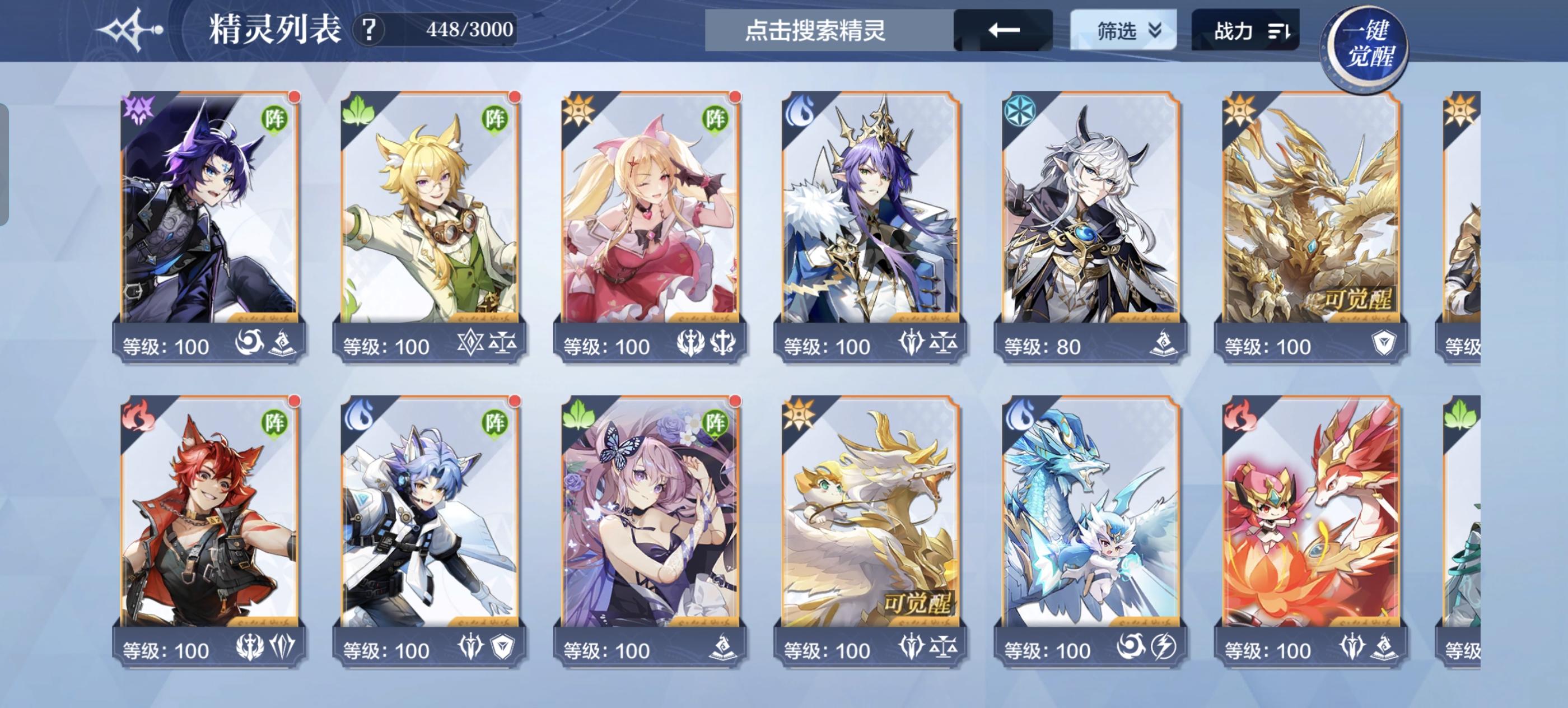The height and width of the screenshot is (708, 1568).
Task: Click the fire element icon on red-haired card
Action: pyautogui.click(x=139, y=415)
